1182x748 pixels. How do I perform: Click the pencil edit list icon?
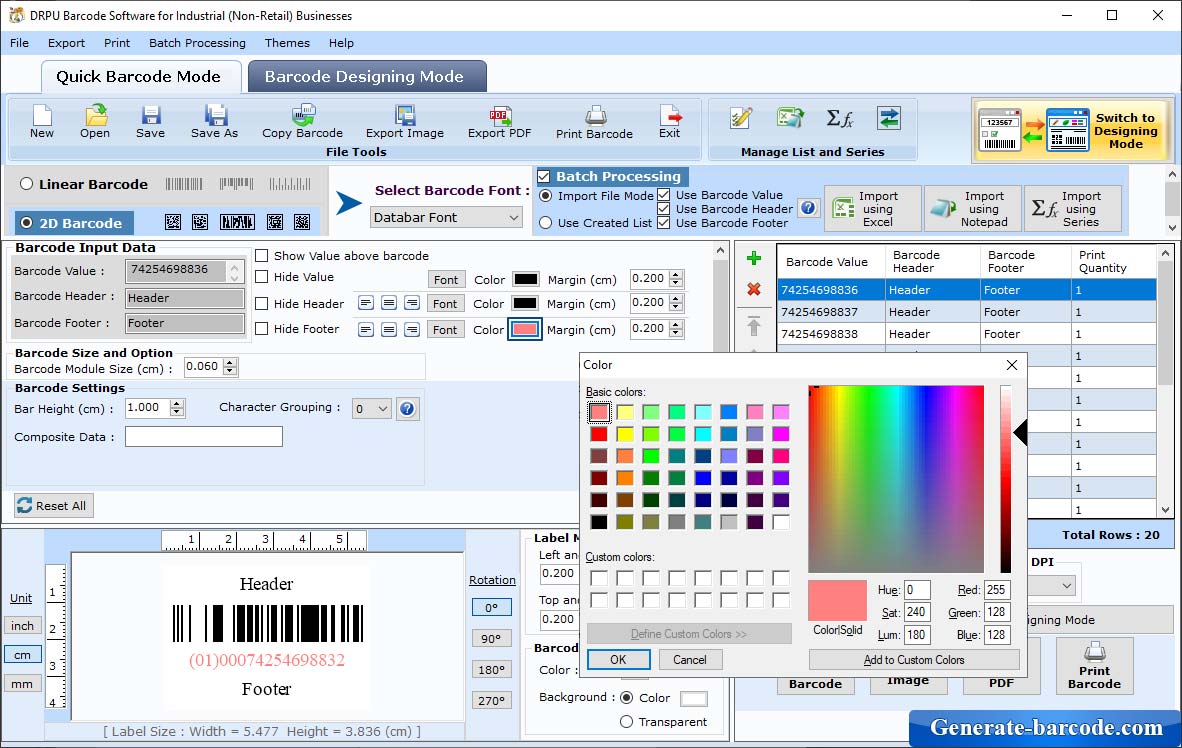click(x=740, y=118)
